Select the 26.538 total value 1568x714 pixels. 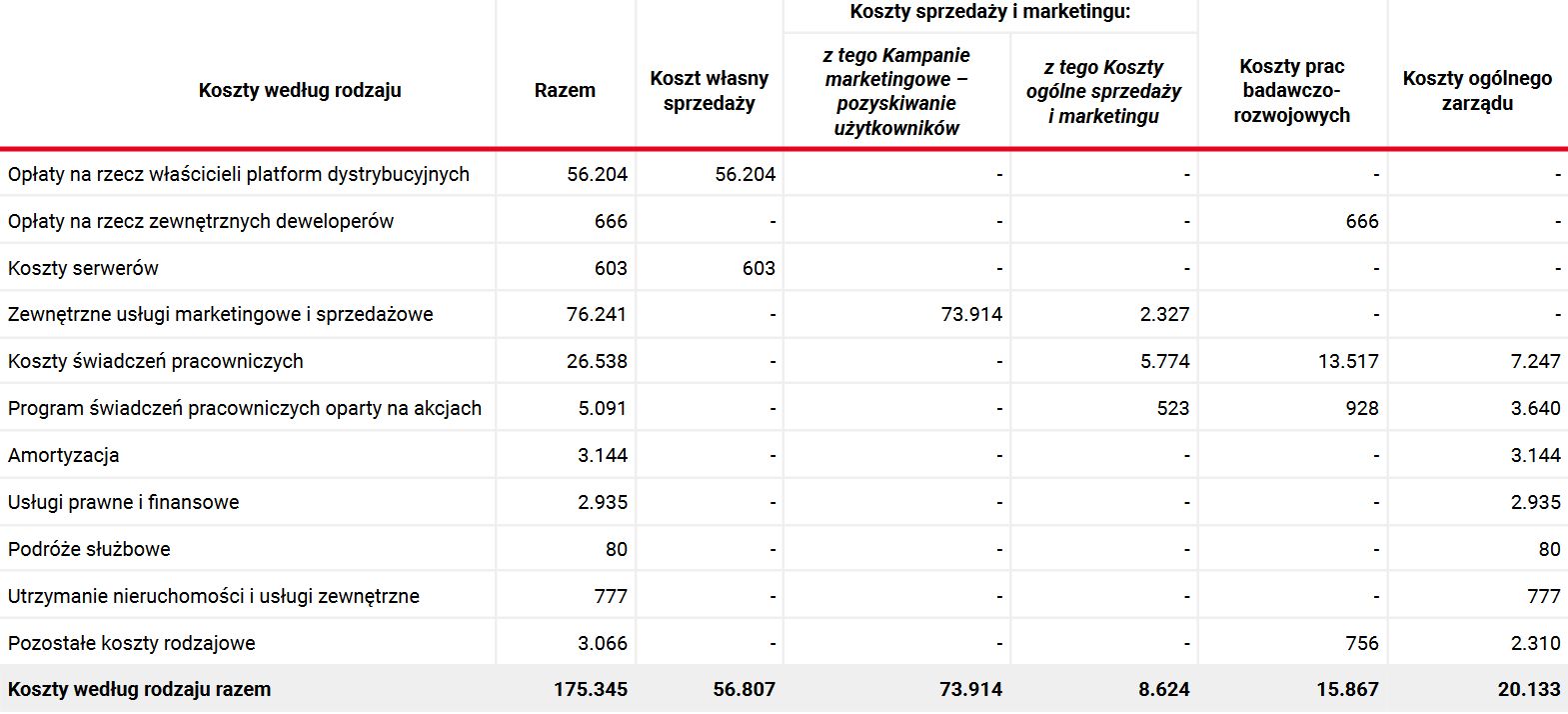tap(597, 361)
